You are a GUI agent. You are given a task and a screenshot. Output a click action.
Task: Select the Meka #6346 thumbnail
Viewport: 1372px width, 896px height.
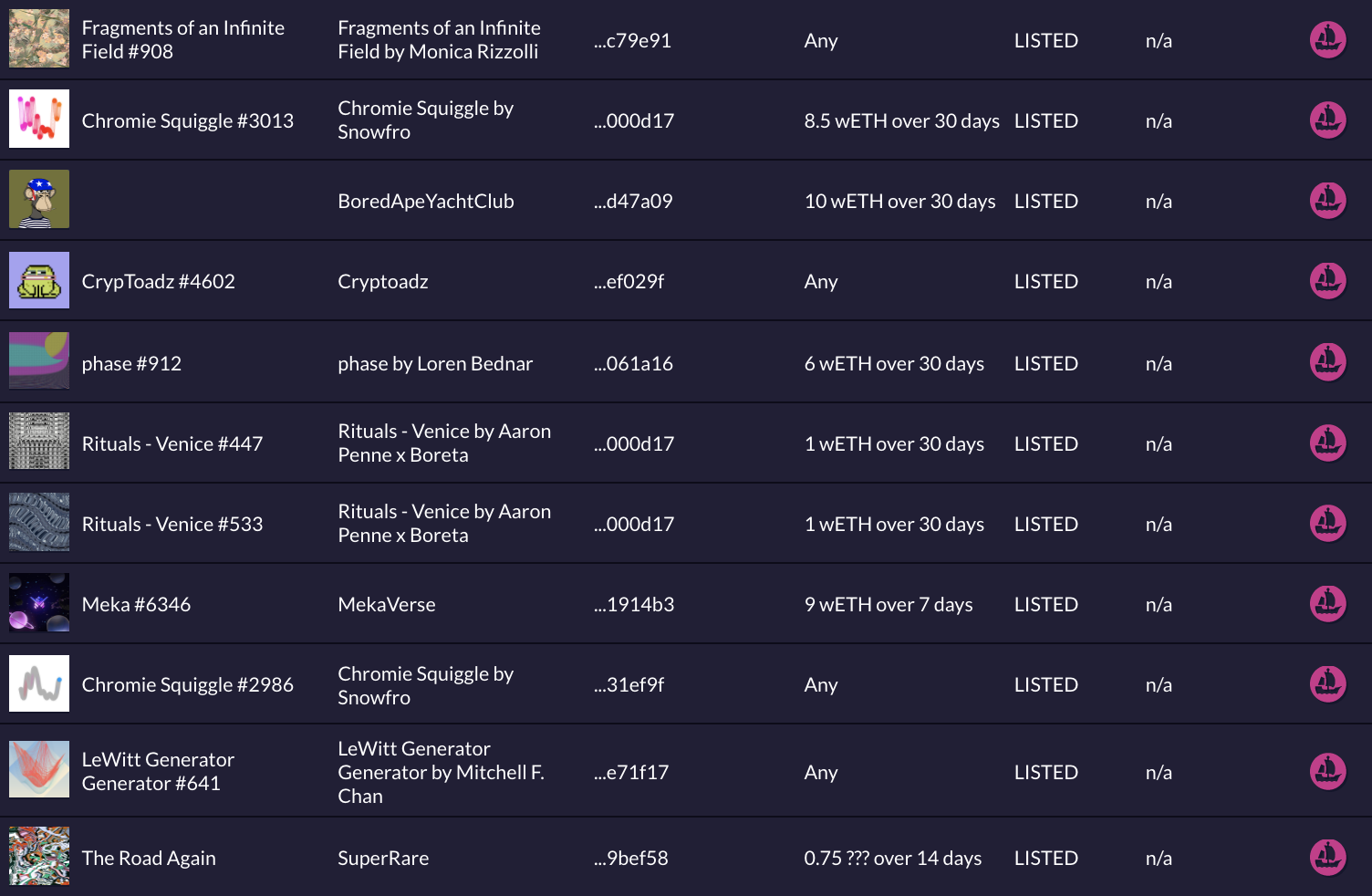click(39, 602)
